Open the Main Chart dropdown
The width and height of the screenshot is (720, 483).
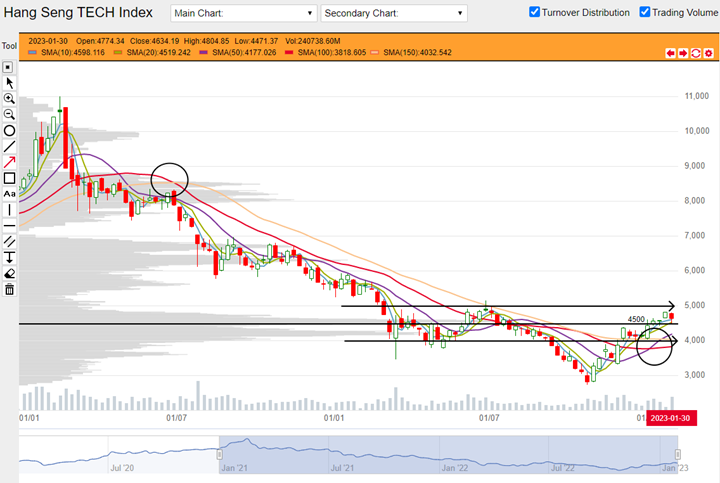click(244, 13)
